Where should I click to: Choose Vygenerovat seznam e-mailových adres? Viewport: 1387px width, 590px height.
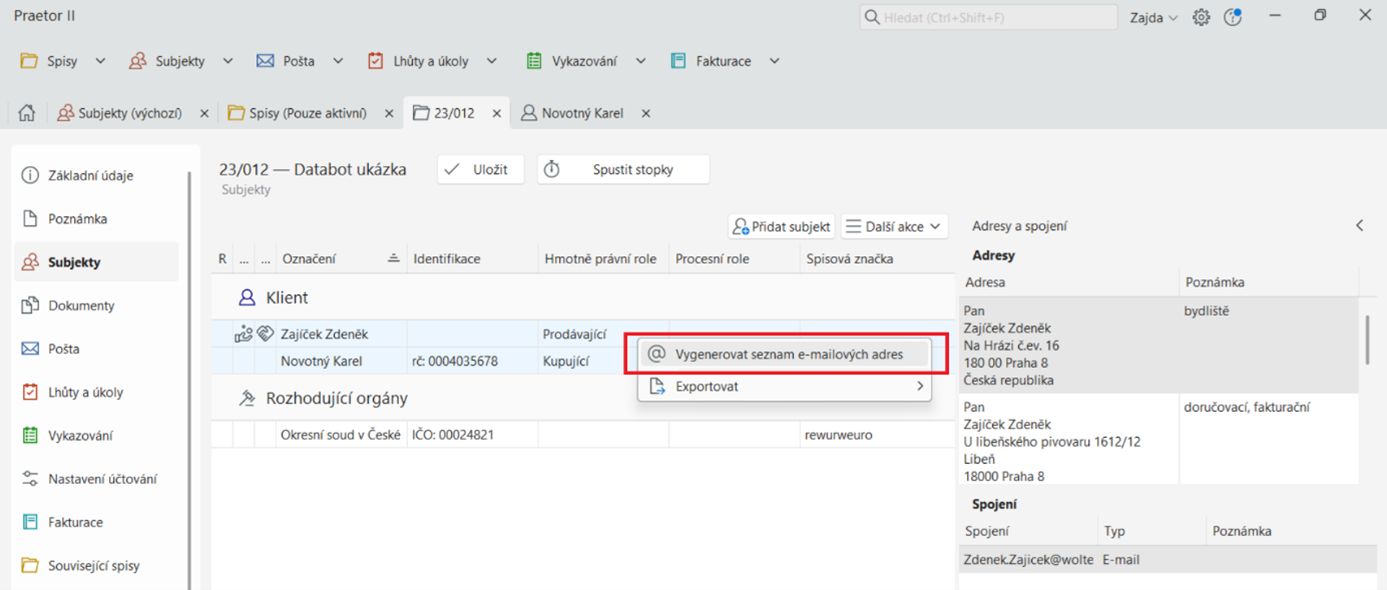pos(788,354)
